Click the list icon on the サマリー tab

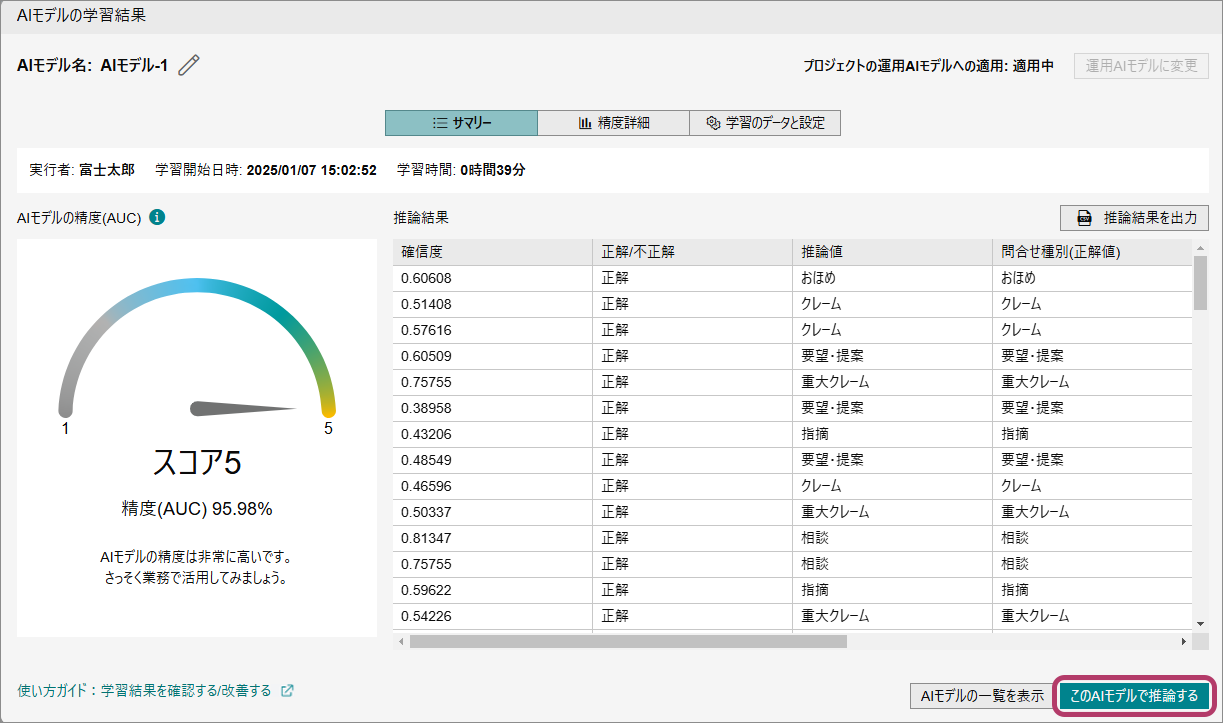point(439,123)
